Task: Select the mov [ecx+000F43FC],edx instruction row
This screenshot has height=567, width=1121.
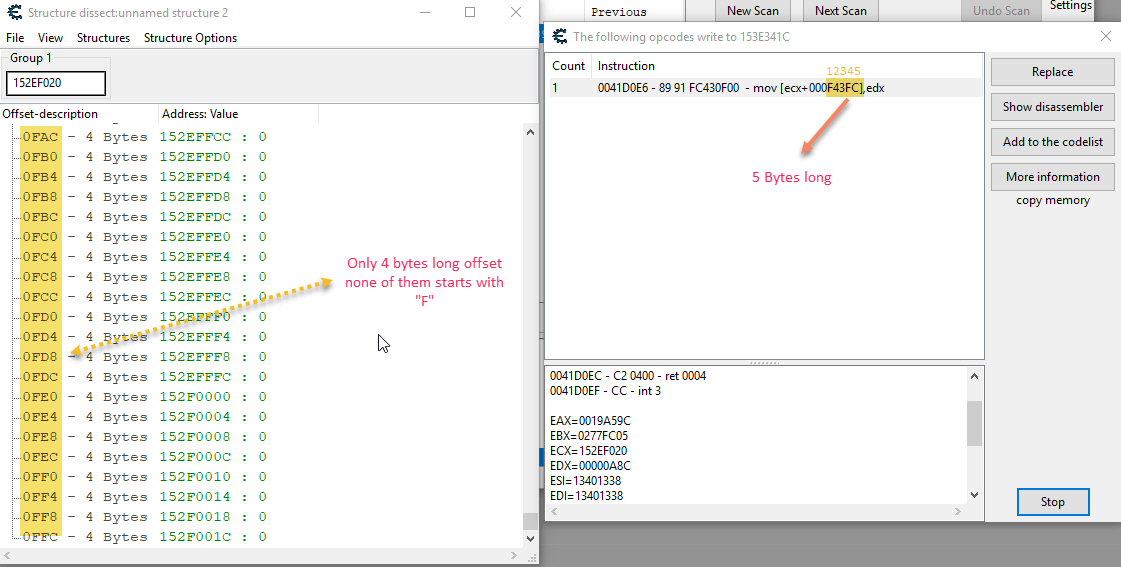Action: coord(740,88)
